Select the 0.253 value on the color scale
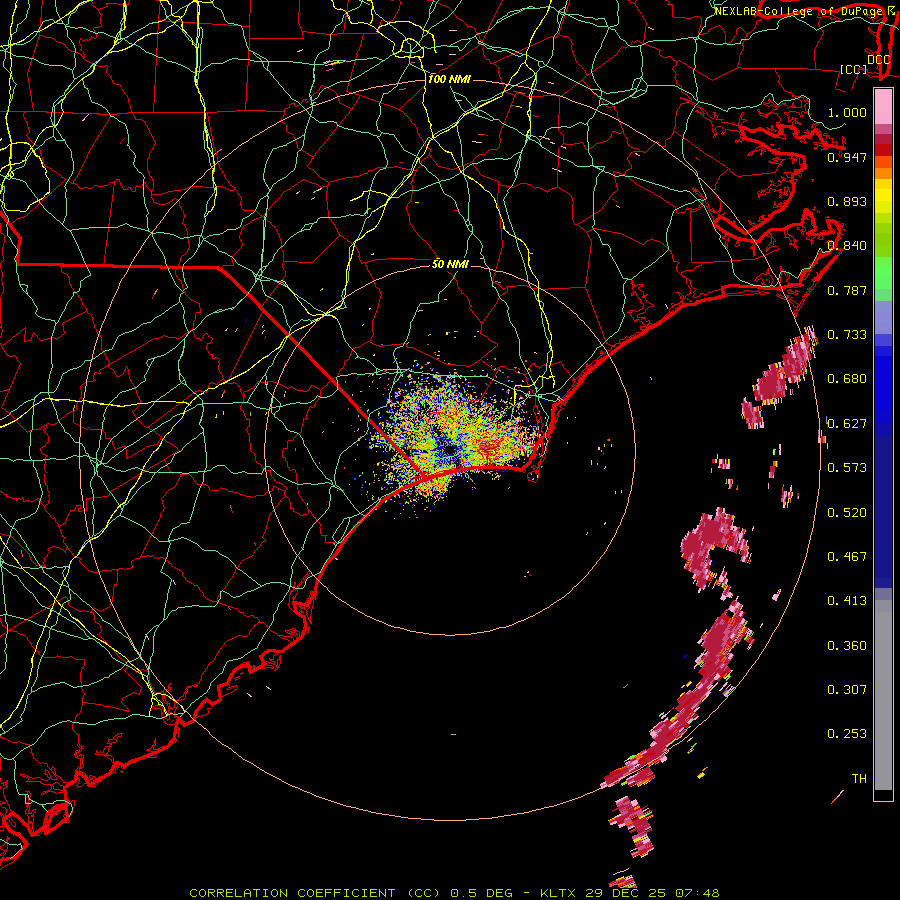 pyautogui.click(x=847, y=734)
